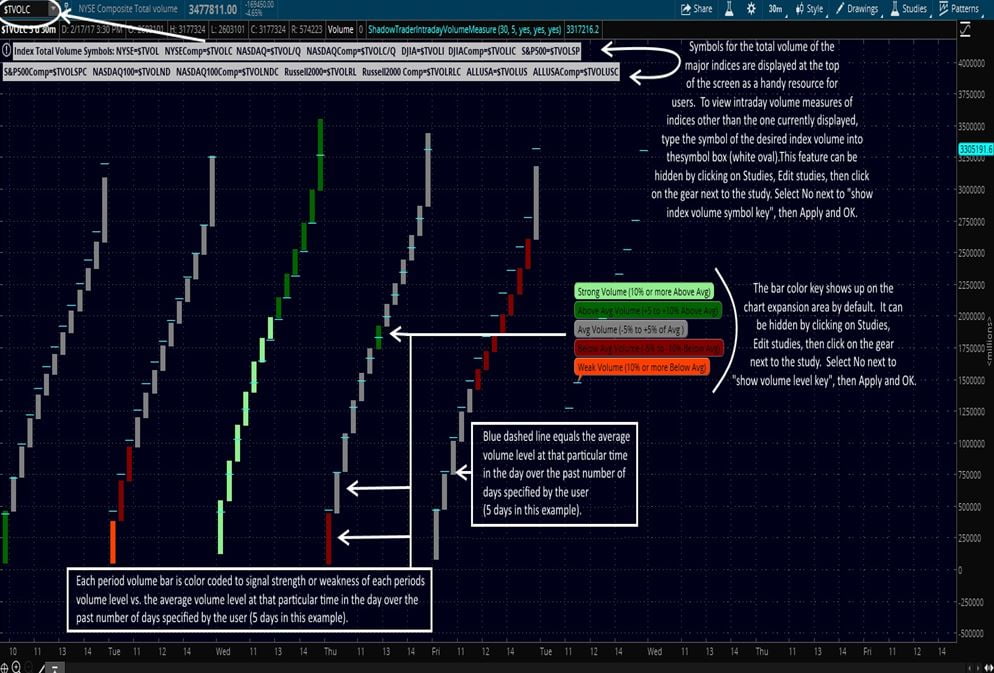Click the Share button in the toolbar
994x673 pixels.
(697, 9)
